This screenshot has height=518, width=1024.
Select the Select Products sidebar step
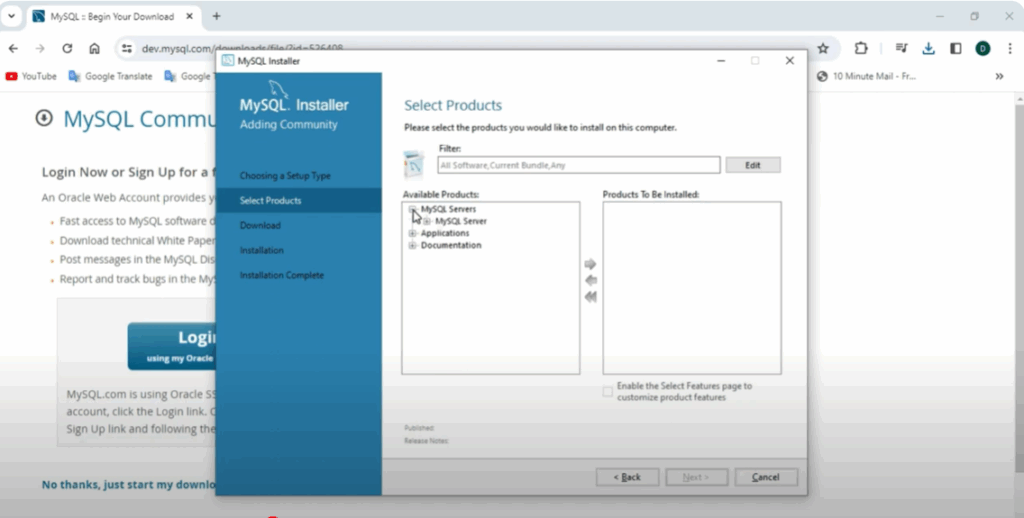tap(298, 201)
